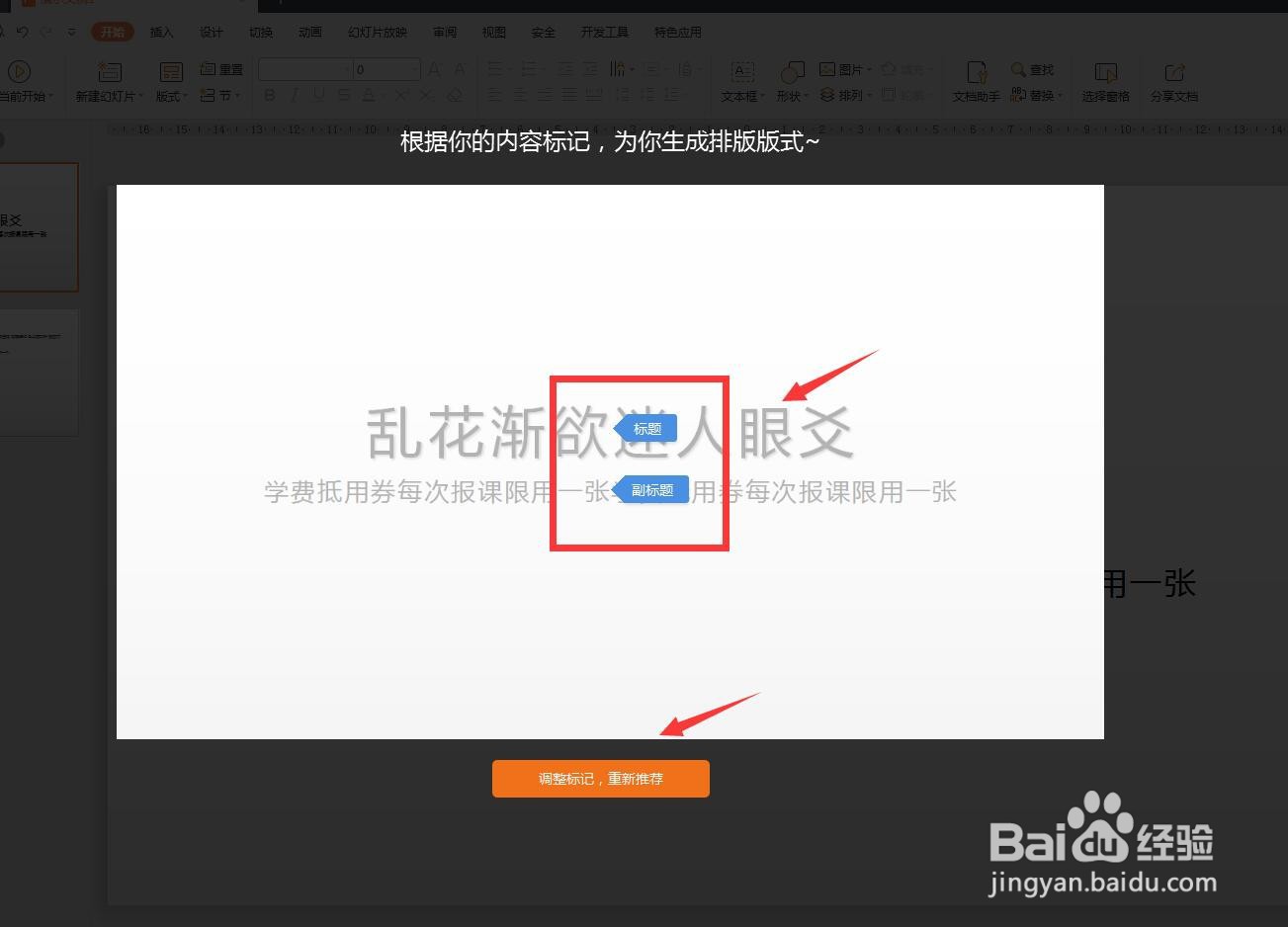Open the 选择窗格 (Selection Pane)
This screenshot has width=1288, height=927.
(x=1105, y=79)
